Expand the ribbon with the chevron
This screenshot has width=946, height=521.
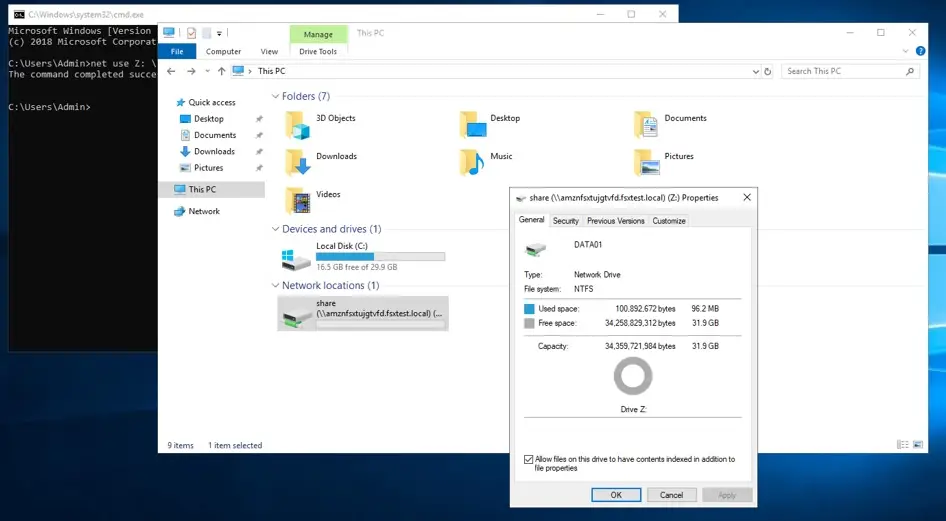(x=906, y=51)
